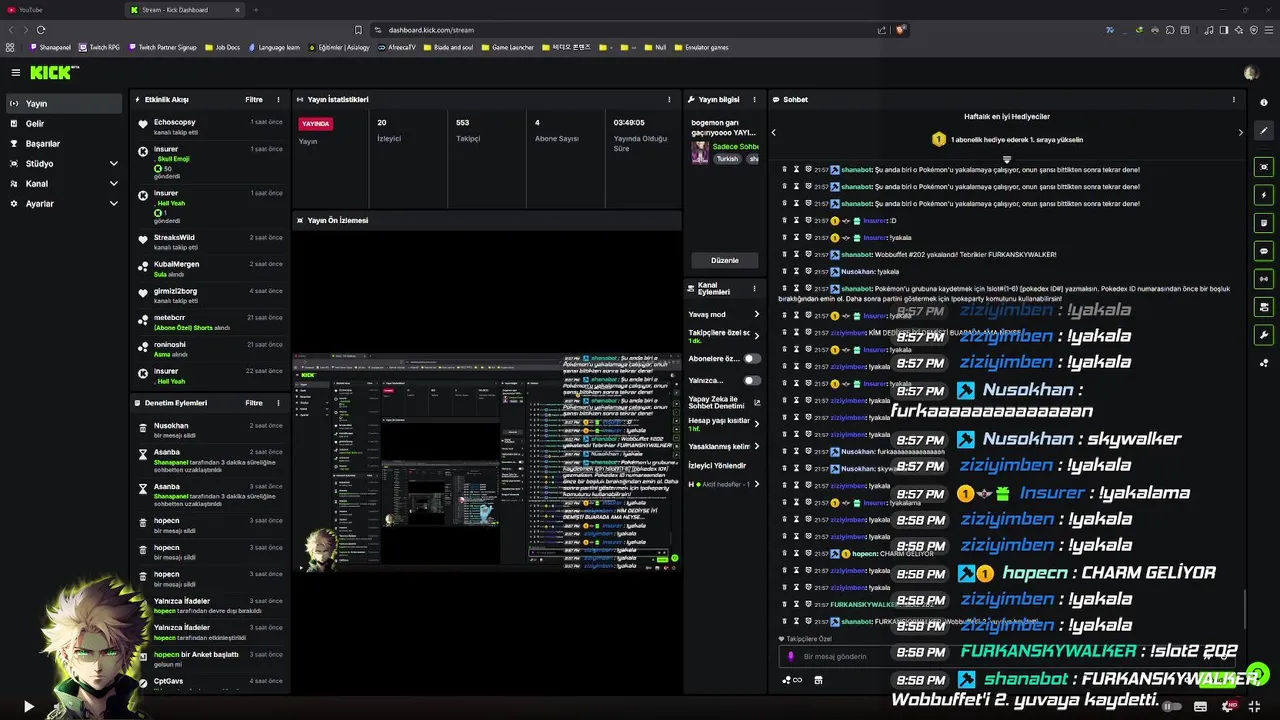
Task: Show next leaderboard with right arrow in chat
Action: coord(1240,132)
